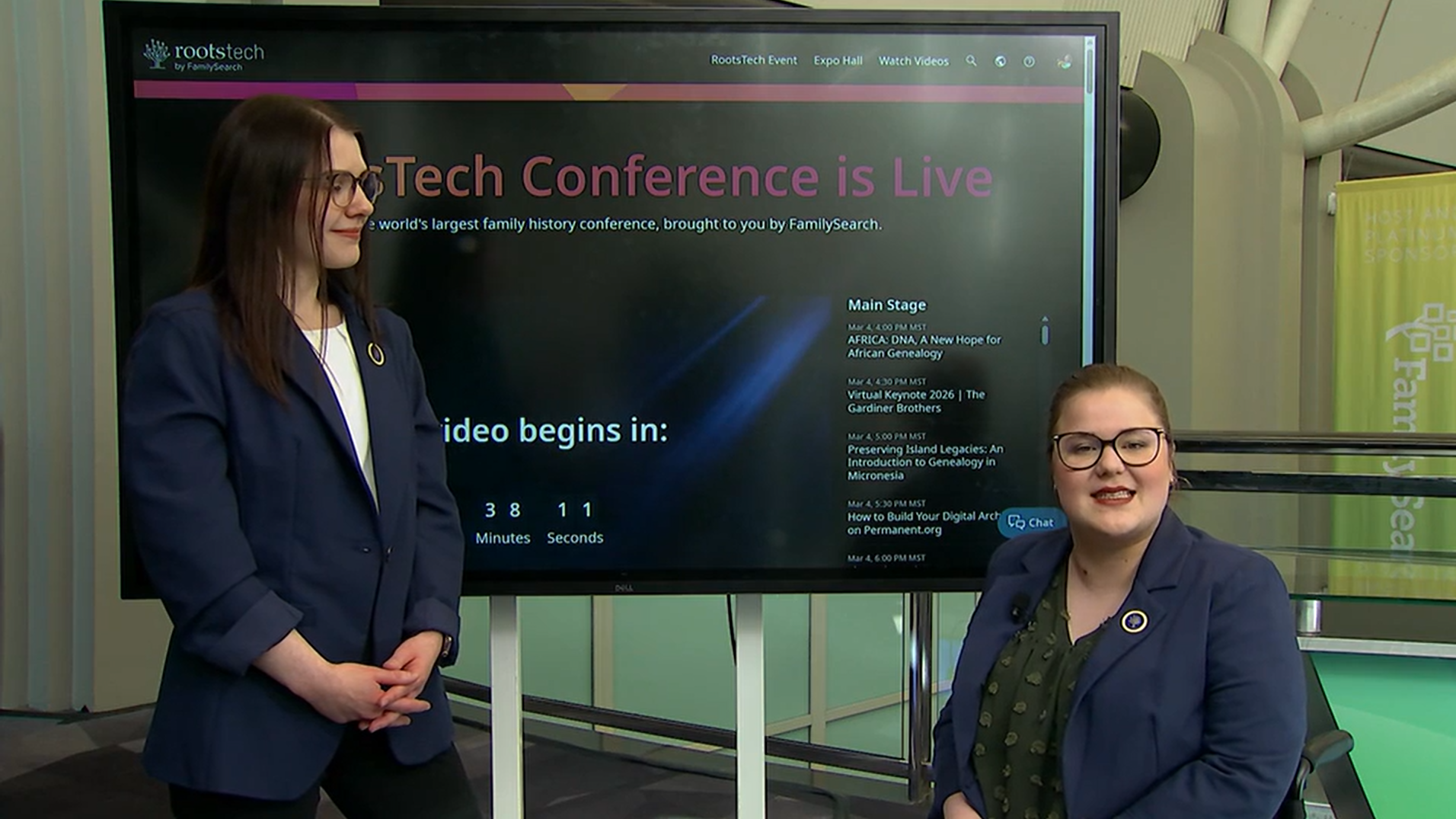Click the Main Stage heading
This screenshot has height=819, width=1456.
click(x=887, y=305)
